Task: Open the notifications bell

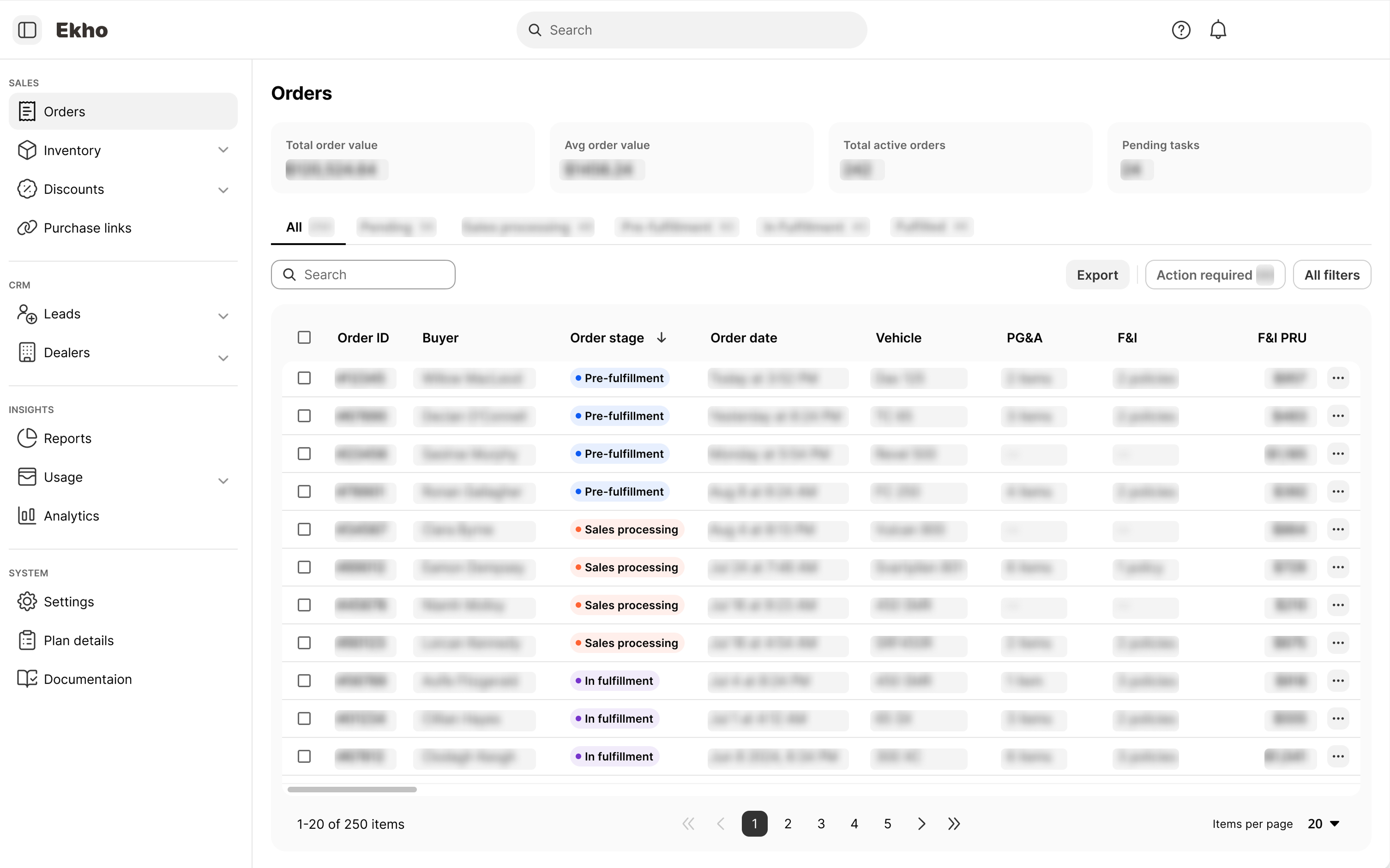Action: click(1217, 30)
